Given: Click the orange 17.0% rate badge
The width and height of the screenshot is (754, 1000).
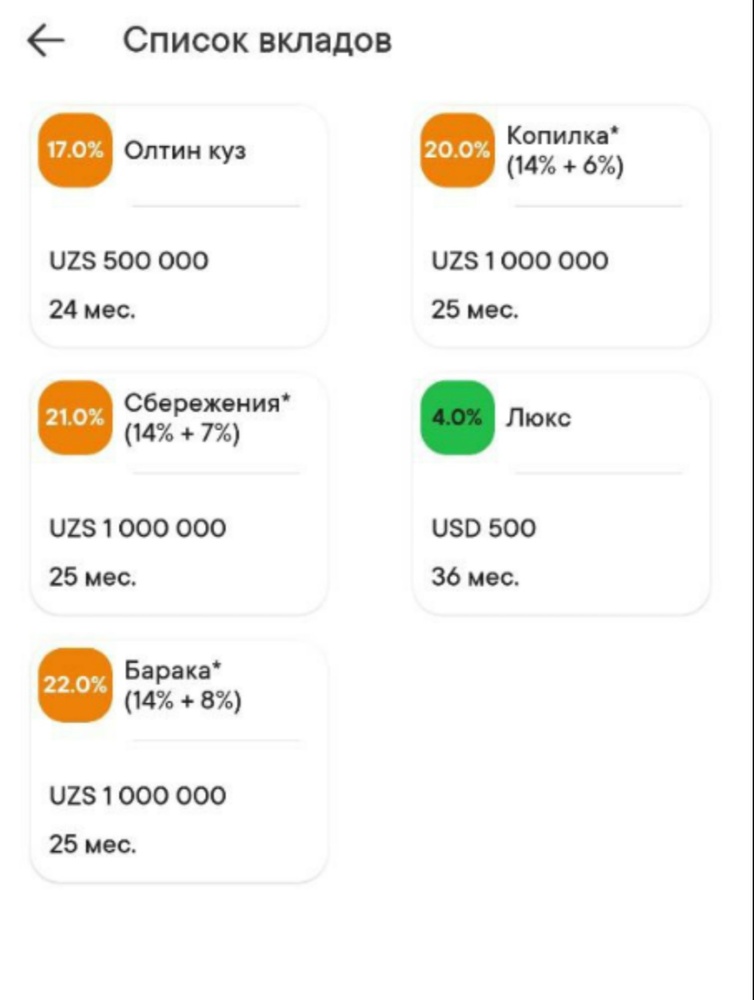Looking at the screenshot, I should [x=76, y=151].
